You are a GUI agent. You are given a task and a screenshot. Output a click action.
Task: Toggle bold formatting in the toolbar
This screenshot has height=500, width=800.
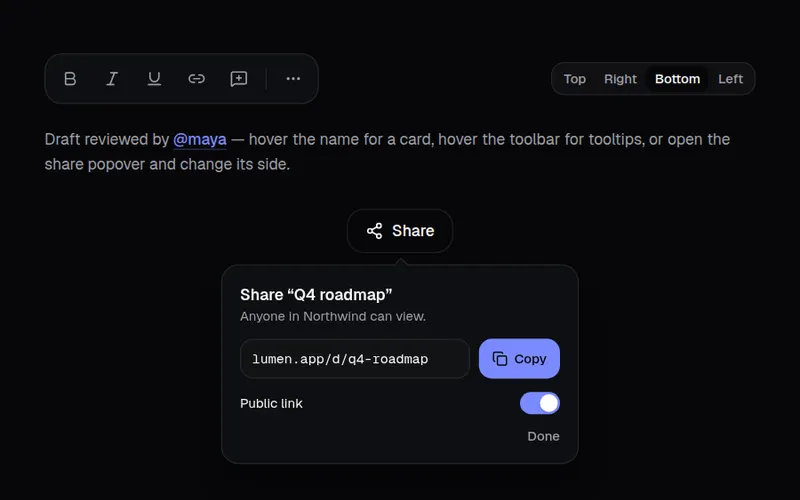[x=70, y=79]
